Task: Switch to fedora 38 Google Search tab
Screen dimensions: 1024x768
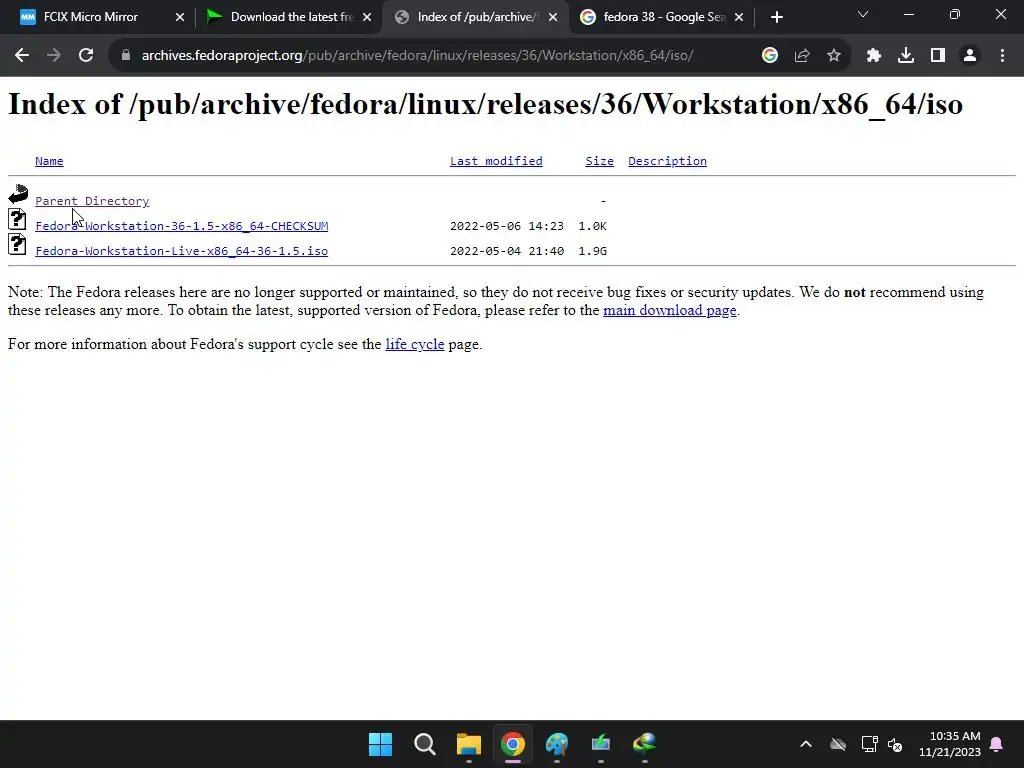Action: (x=662, y=17)
